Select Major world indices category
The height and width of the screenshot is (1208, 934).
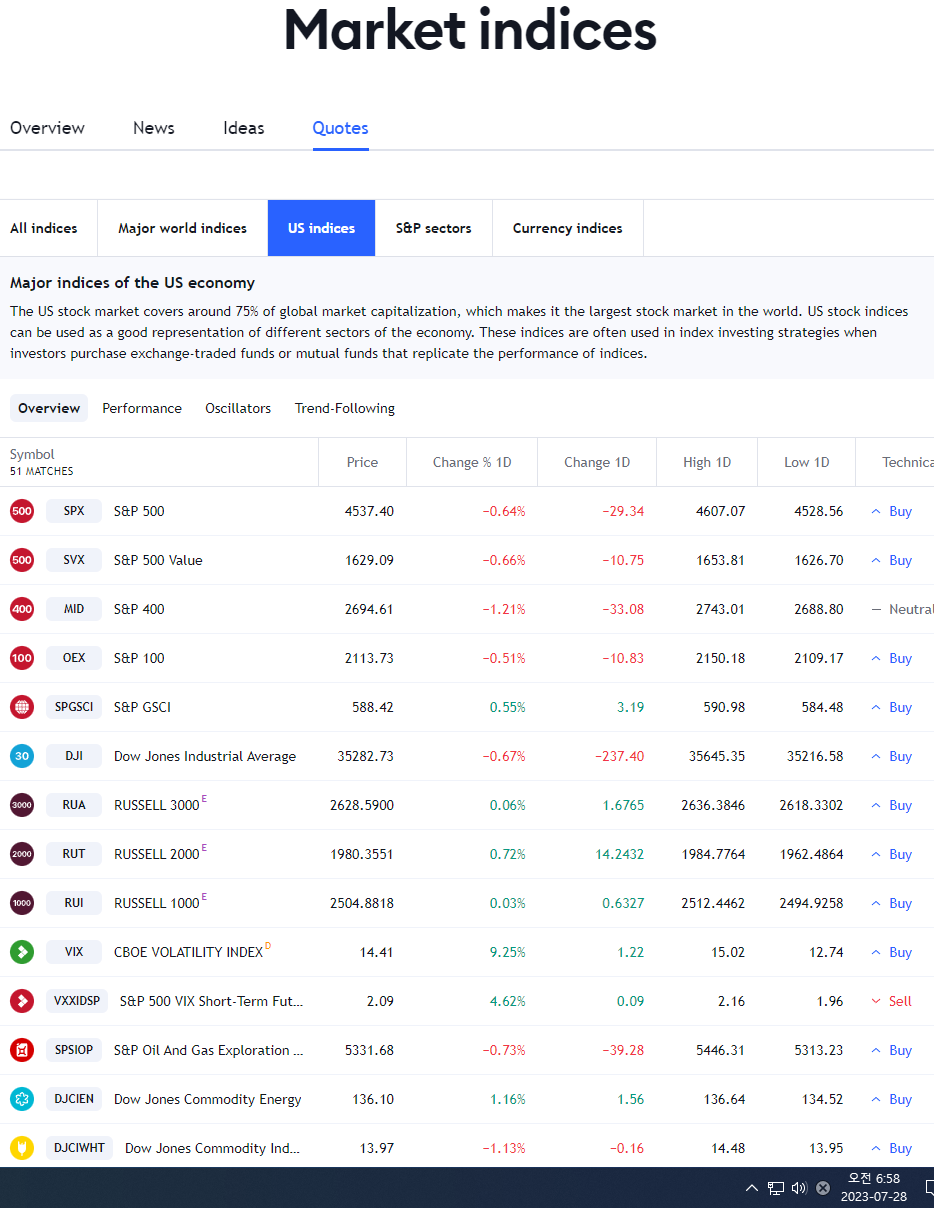coord(182,228)
